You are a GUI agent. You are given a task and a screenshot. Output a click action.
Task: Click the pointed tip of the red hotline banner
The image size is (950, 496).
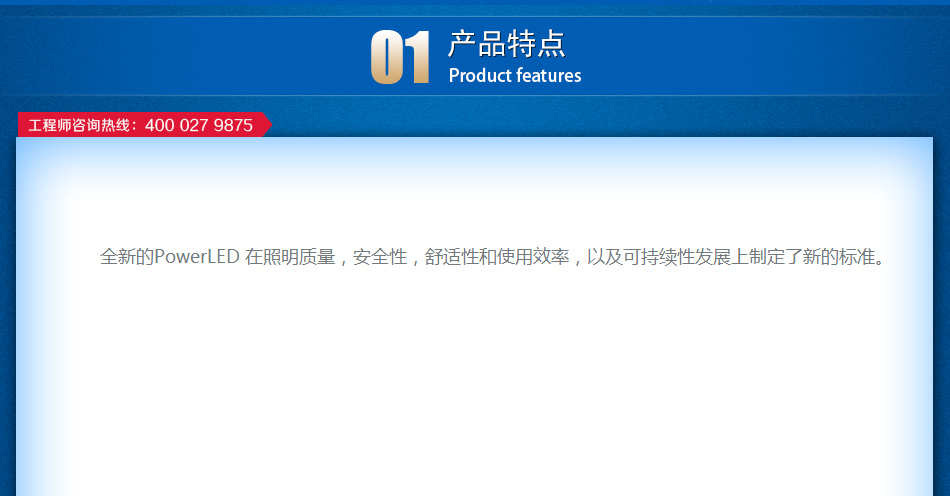pos(266,125)
